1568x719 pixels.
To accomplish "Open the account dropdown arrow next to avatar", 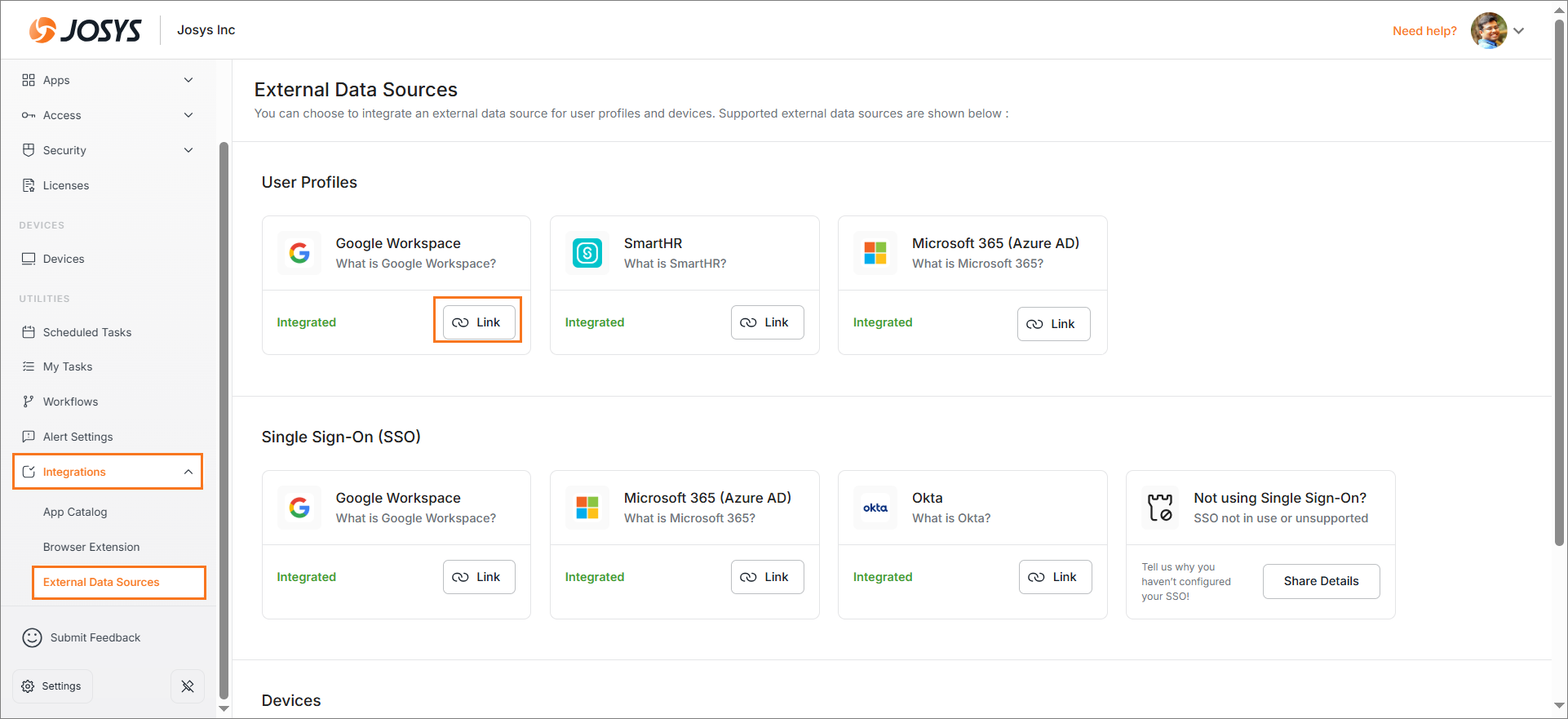I will pos(1519,31).
